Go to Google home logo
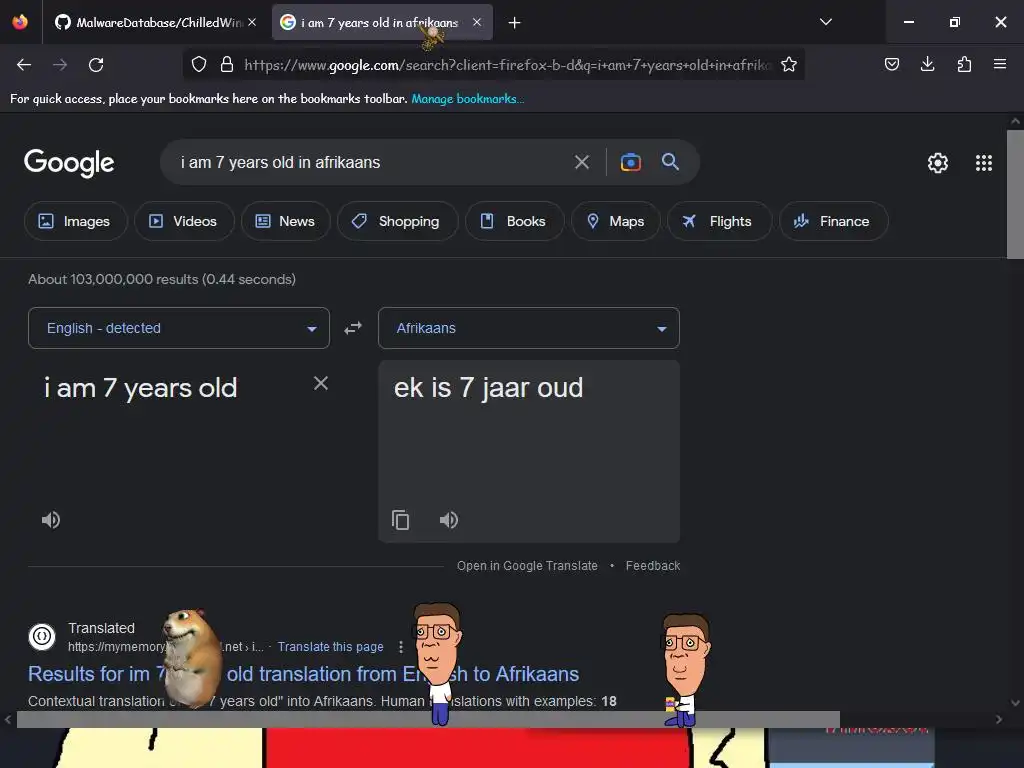The image size is (1024, 768). point(69,163)
